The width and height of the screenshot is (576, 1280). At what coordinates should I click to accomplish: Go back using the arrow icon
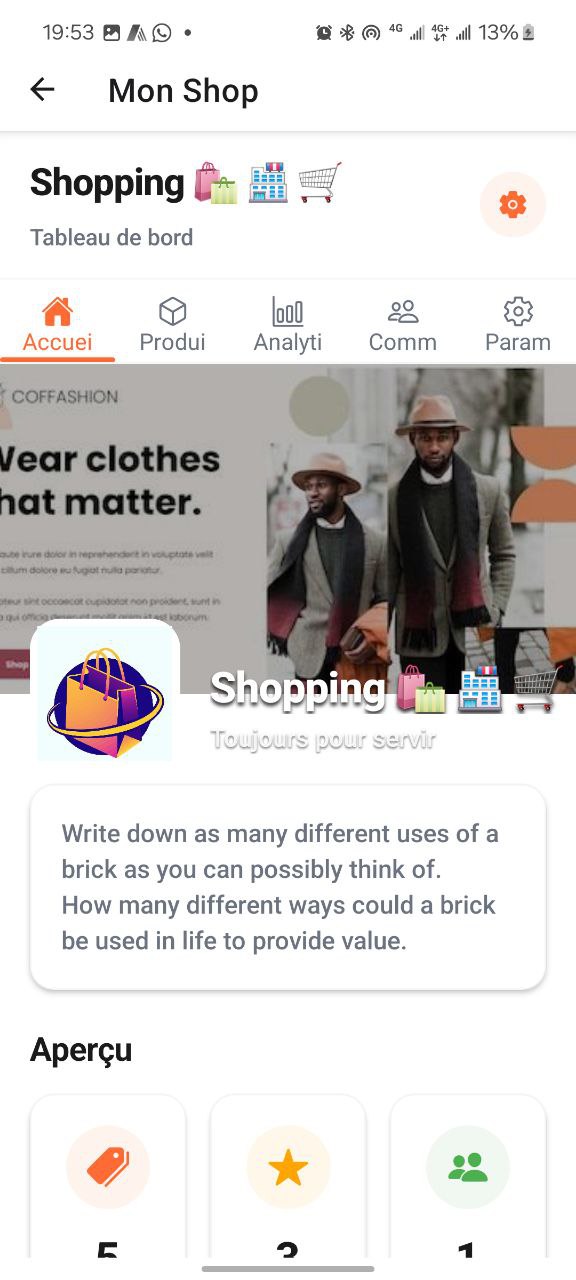pos(42,90)
